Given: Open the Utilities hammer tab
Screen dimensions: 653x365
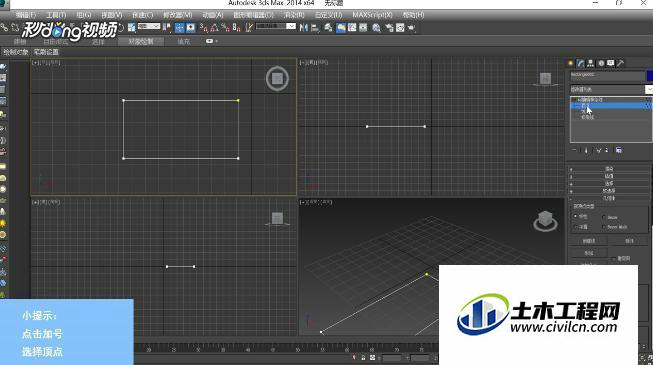Looking at the screenshot, I should click(x=621, y=63).
